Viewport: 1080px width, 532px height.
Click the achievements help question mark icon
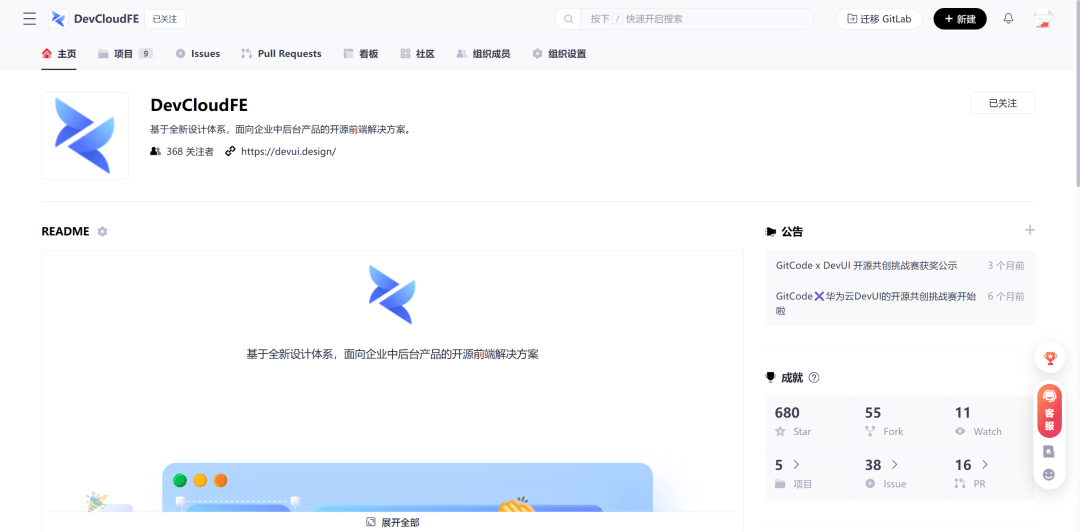814,378
